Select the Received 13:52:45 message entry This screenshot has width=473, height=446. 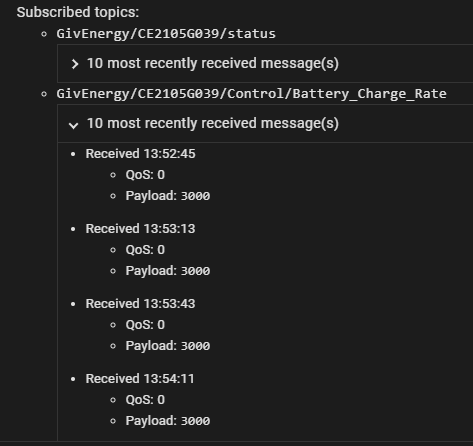pos(140,154)
